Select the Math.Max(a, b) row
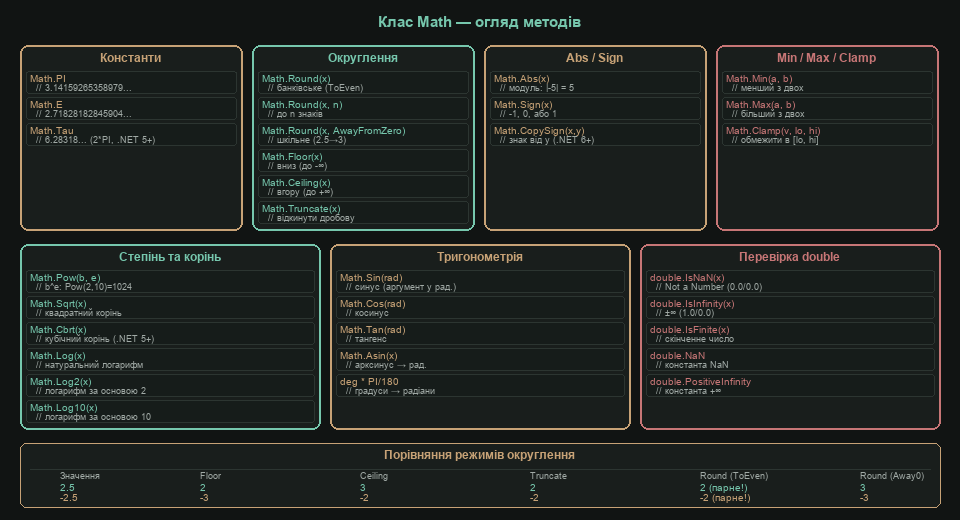This screenshot has width=960, height=520. click(x=828, y=109)
